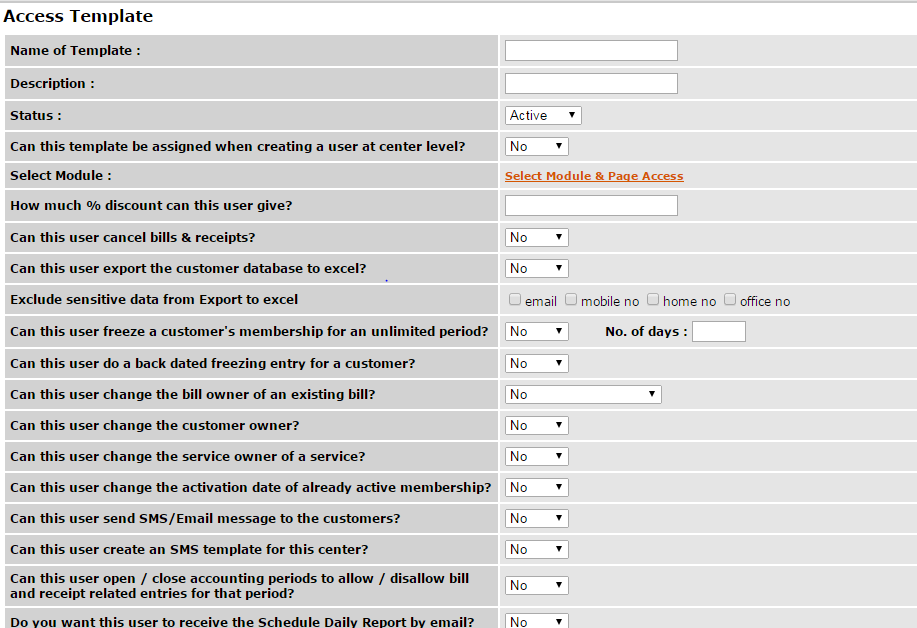Click 'Exclude sensitive data from Export to excel' label

pyautogui.click(x=154, y=299)
